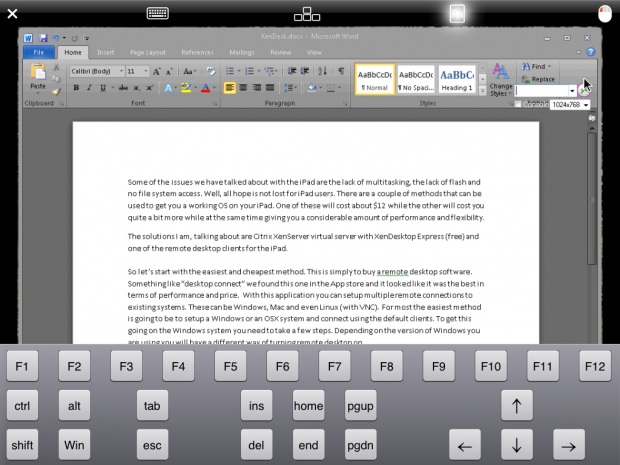The width and height of the screenshot is (620, 465).
Task: Toggle Bold formatting
Action: pyautogui.click(x=76, y=88)
